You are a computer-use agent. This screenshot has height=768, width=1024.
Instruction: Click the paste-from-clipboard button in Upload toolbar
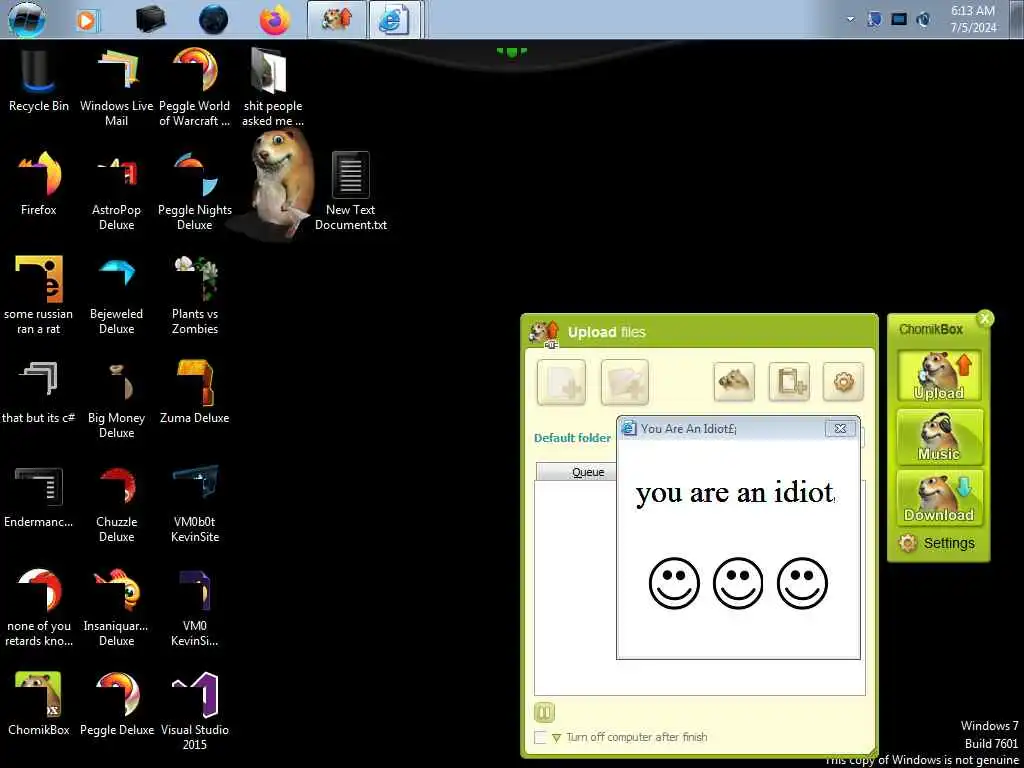(x=789, y=381)
